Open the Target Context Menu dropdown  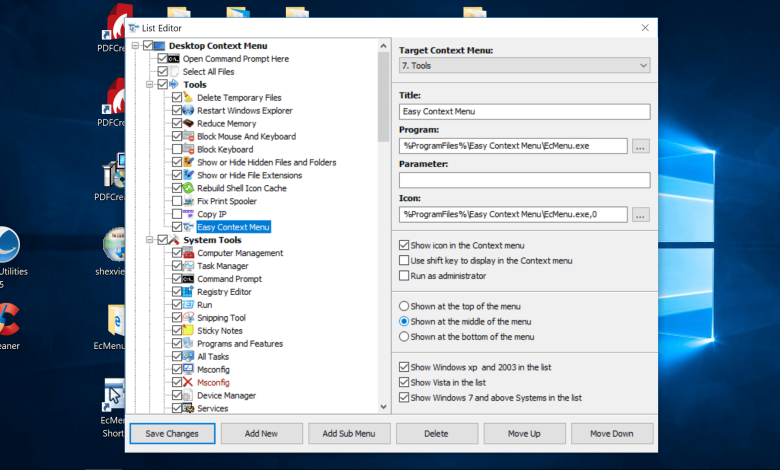[x=524, y=66]
